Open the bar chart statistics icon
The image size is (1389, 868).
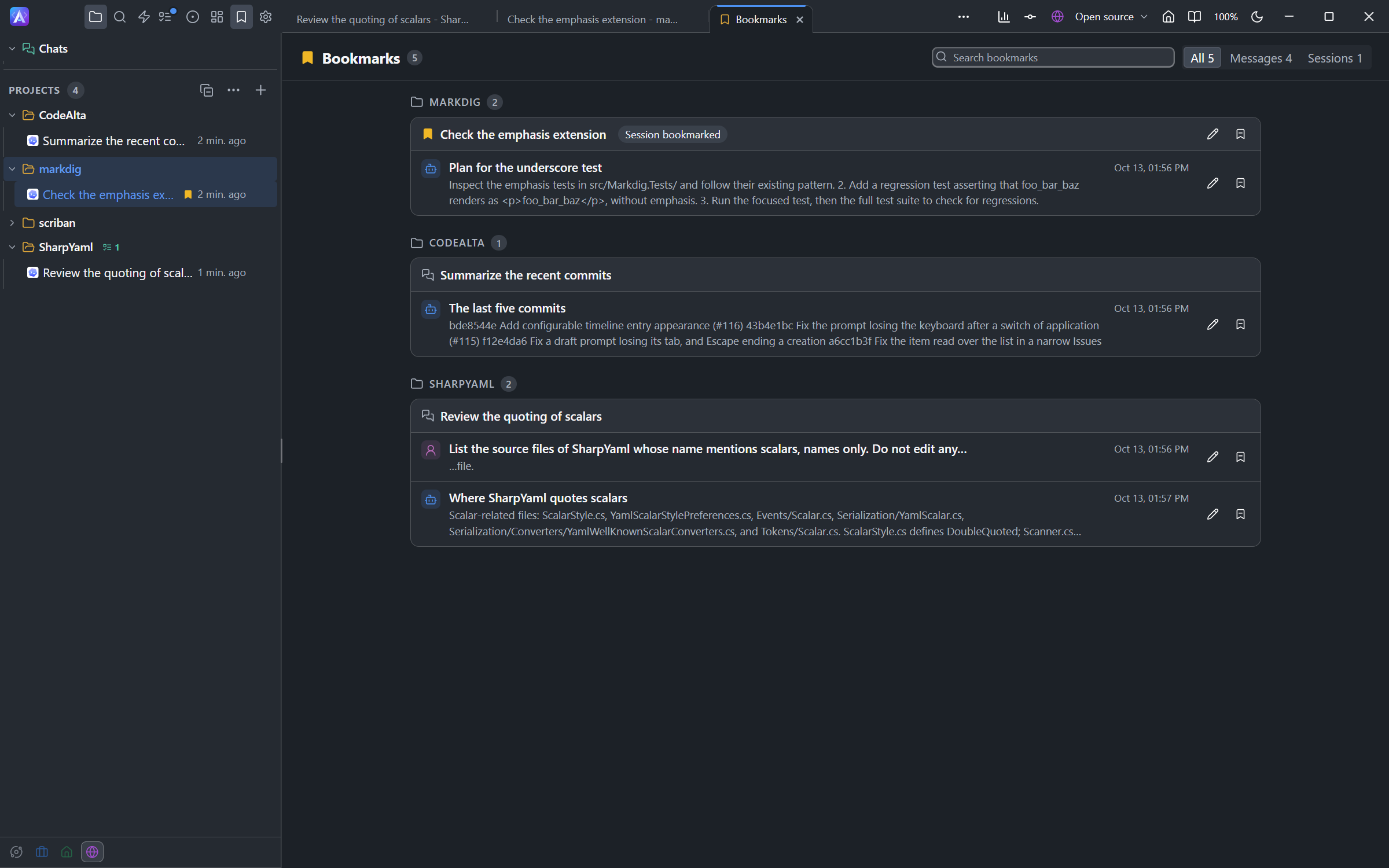[x=1004, y=17]
